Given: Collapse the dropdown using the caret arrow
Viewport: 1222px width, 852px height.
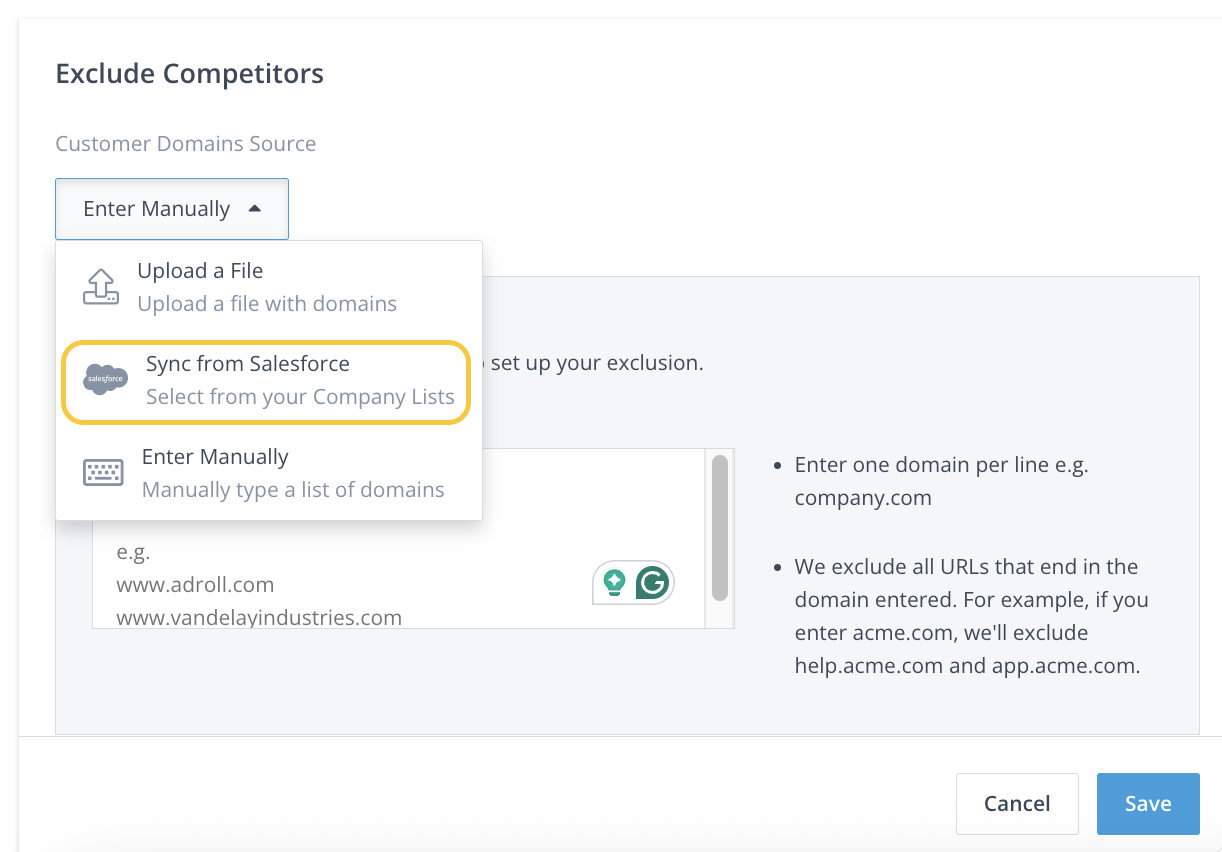Looking at the screenshot, I should coord(254,209).
